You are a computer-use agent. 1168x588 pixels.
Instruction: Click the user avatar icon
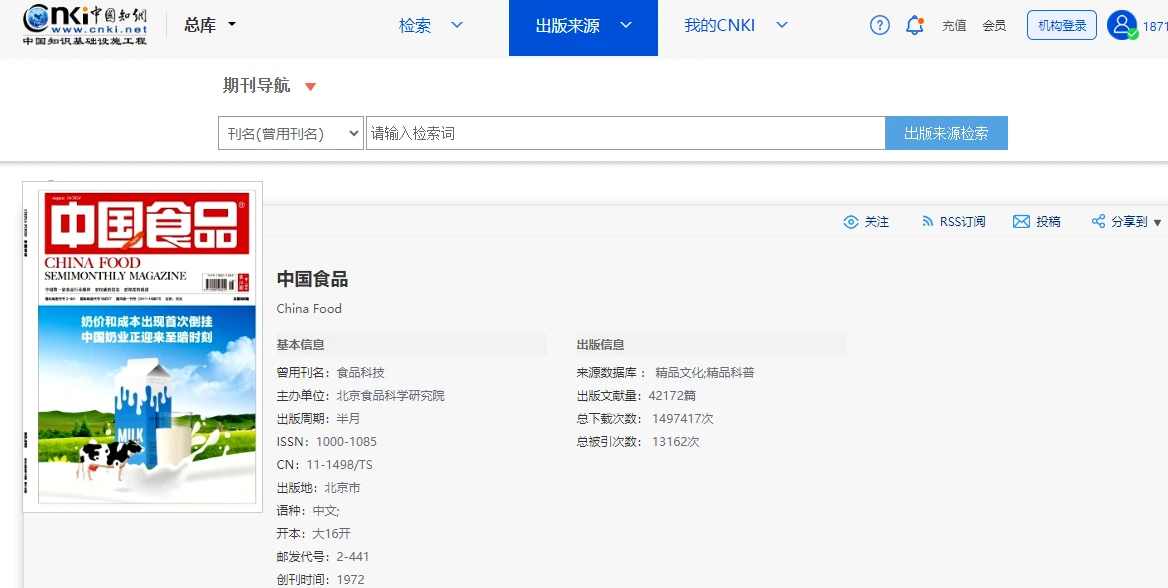[x=1121, y=25]
